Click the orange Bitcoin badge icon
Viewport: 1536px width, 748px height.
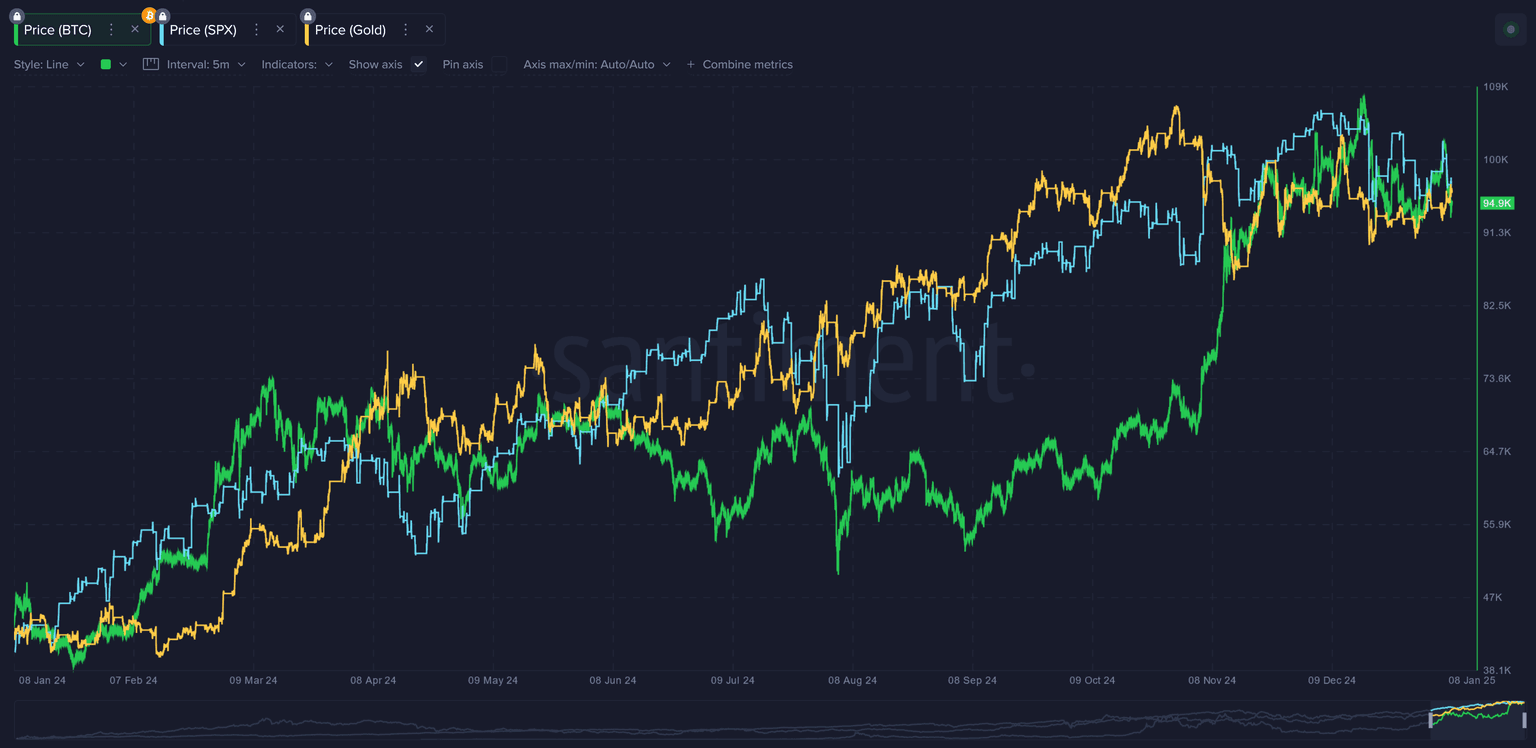[149, 15]
